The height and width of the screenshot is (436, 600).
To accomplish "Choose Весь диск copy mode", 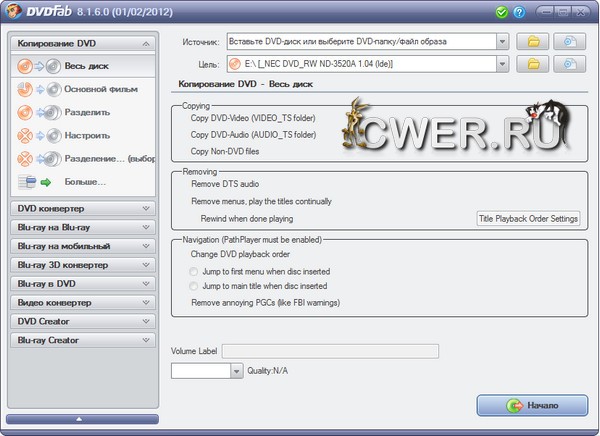I will click(83, 66).
